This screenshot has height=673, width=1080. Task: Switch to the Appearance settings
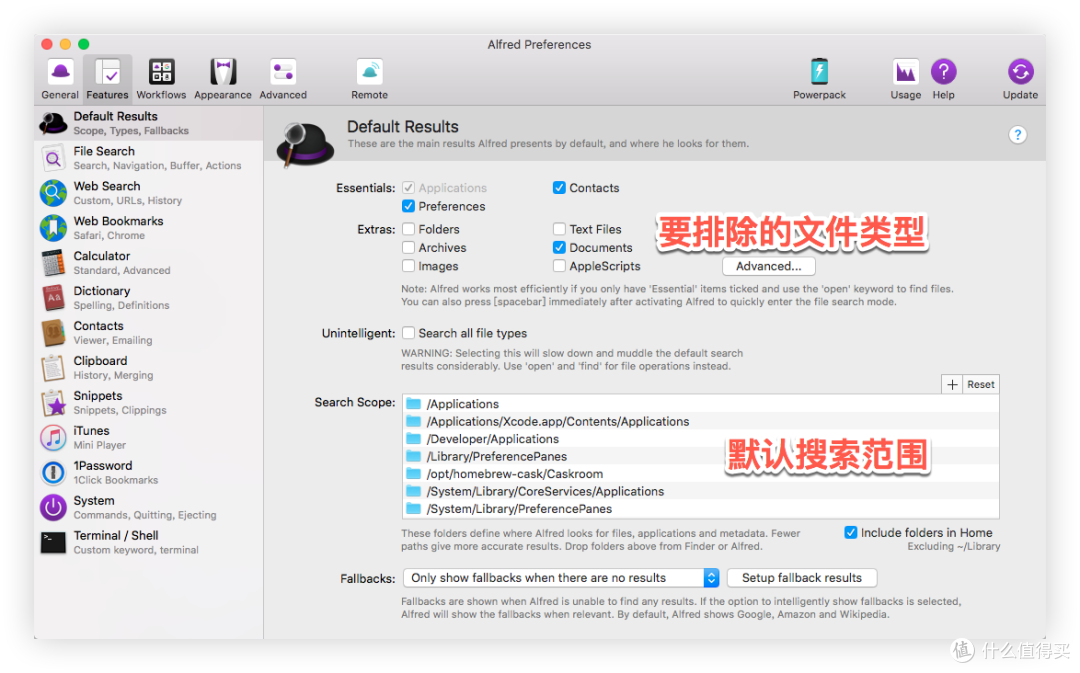click(222, 79)
